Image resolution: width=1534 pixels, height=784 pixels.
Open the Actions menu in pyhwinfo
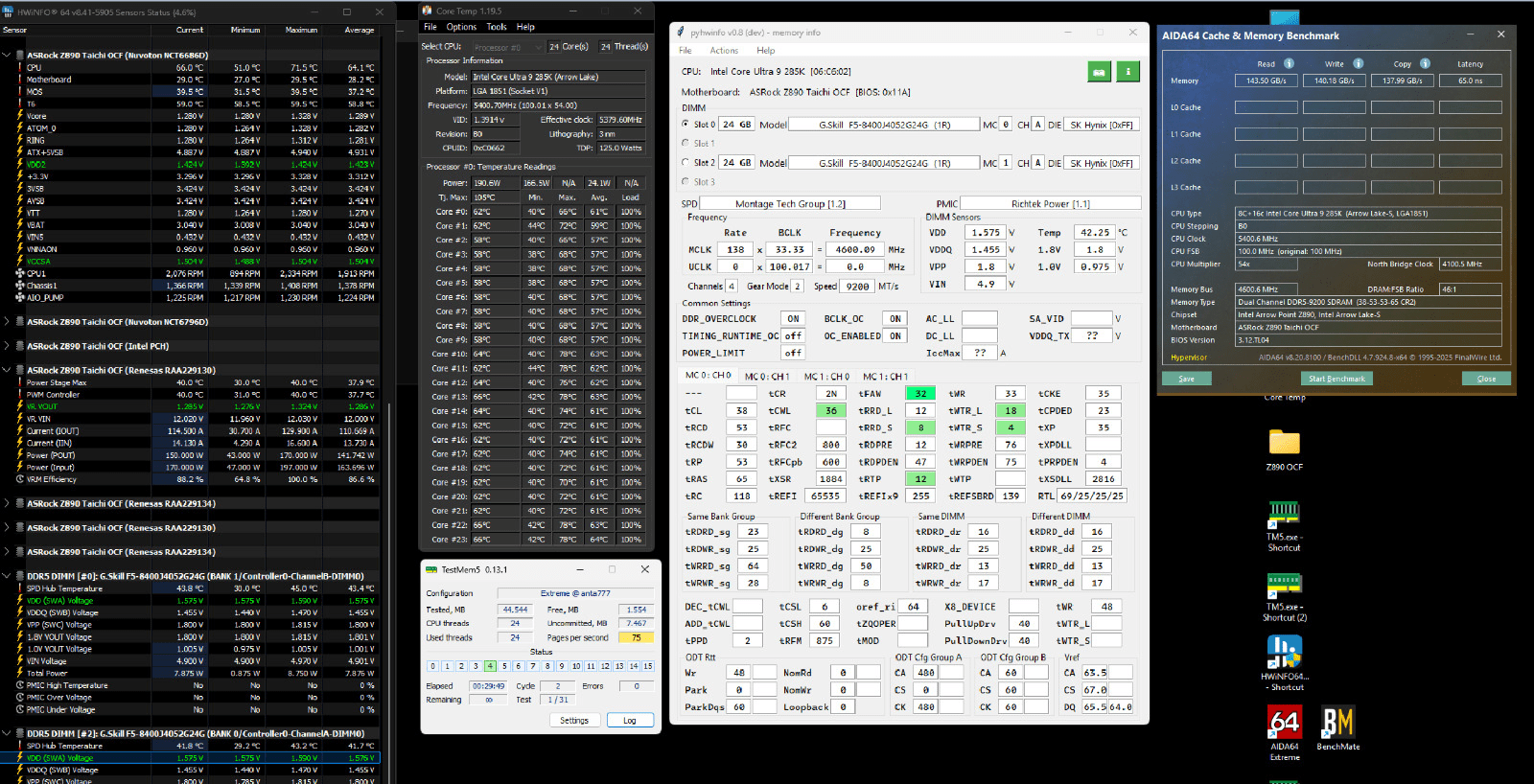[724, 51]
